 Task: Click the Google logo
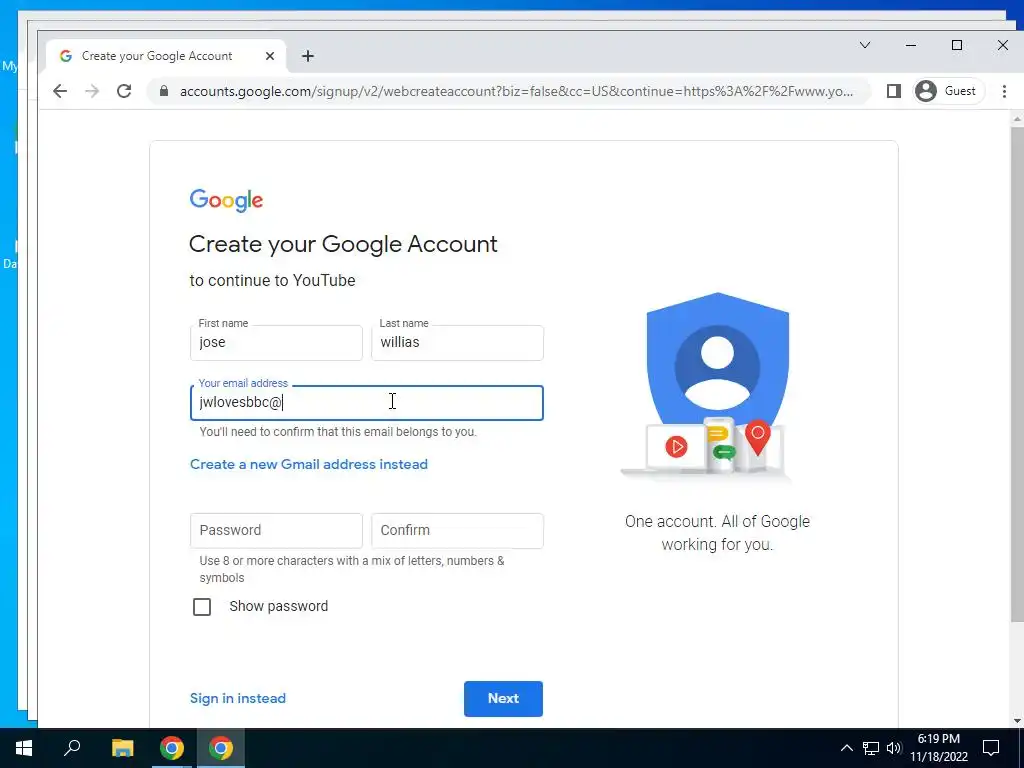(x=226, y=200)
